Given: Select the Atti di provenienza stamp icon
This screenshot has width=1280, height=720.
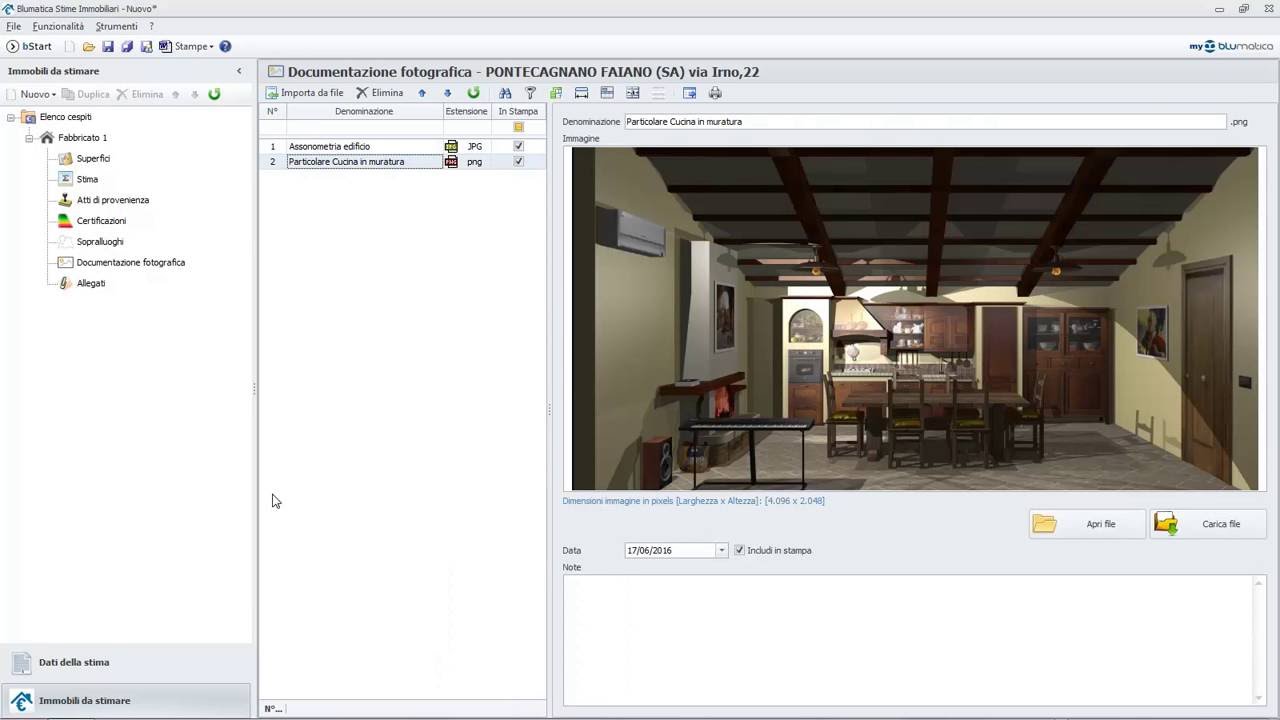Looking at the screenshot, I should click(x=65, y=200).
